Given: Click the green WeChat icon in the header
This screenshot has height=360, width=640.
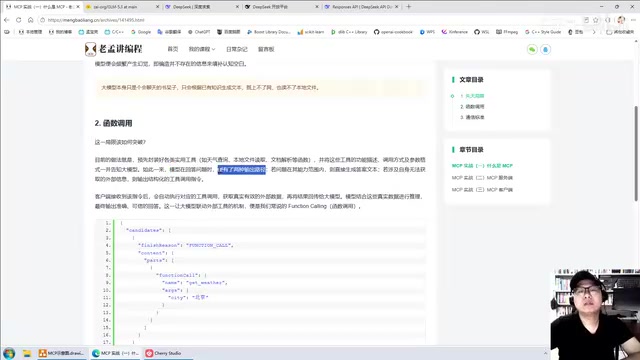Looking at the screenshot, I should pos(532,49).
